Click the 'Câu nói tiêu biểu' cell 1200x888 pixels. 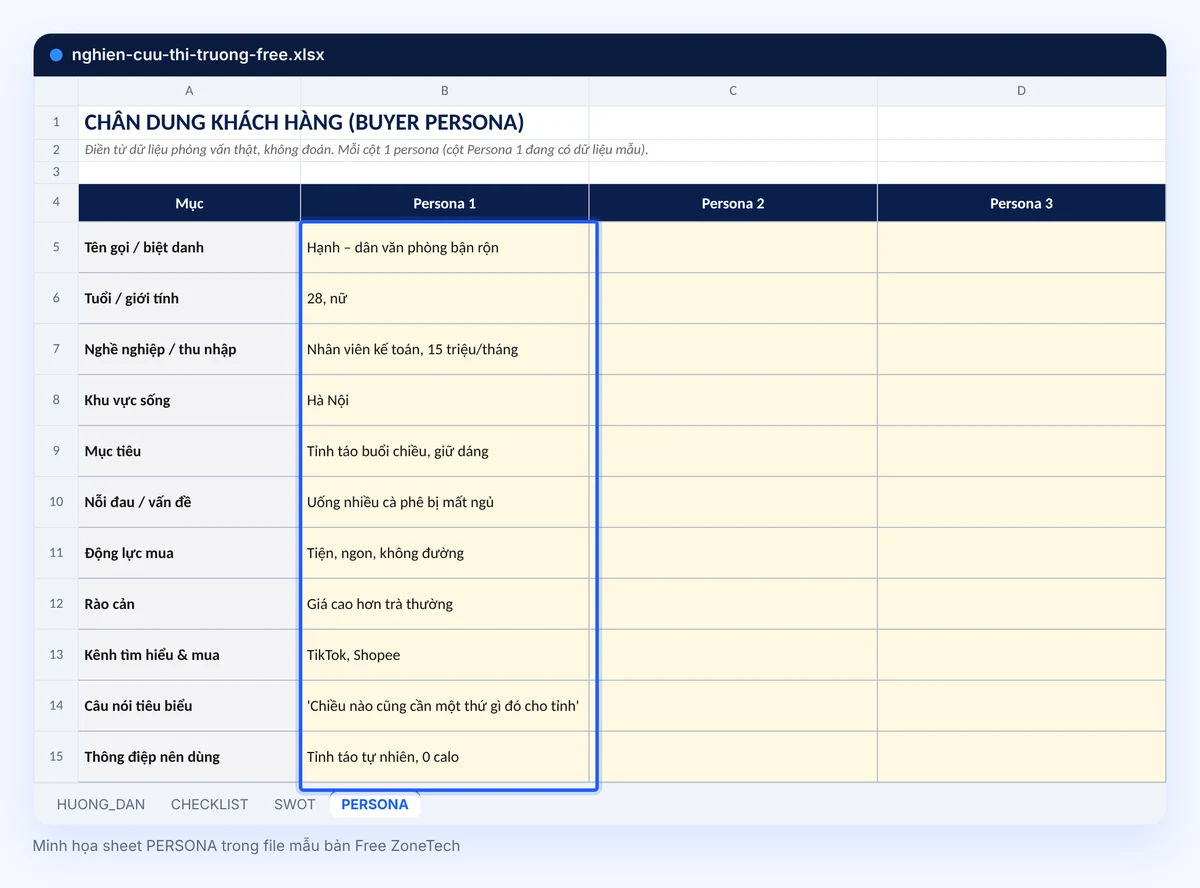click(189, 706)
